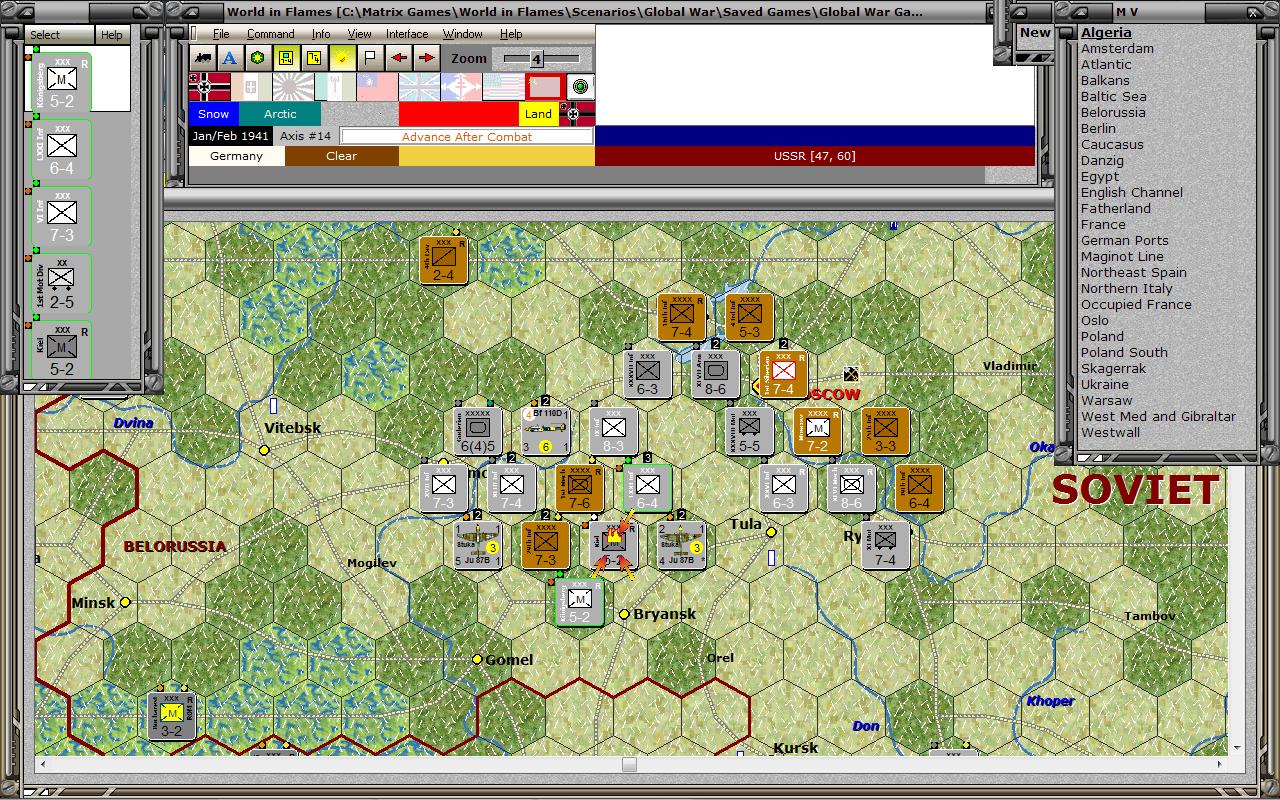Image resolution: width=1280 pixels, height=800 pixels.
Task: Select the United States flag
Action: pos(503,87)
